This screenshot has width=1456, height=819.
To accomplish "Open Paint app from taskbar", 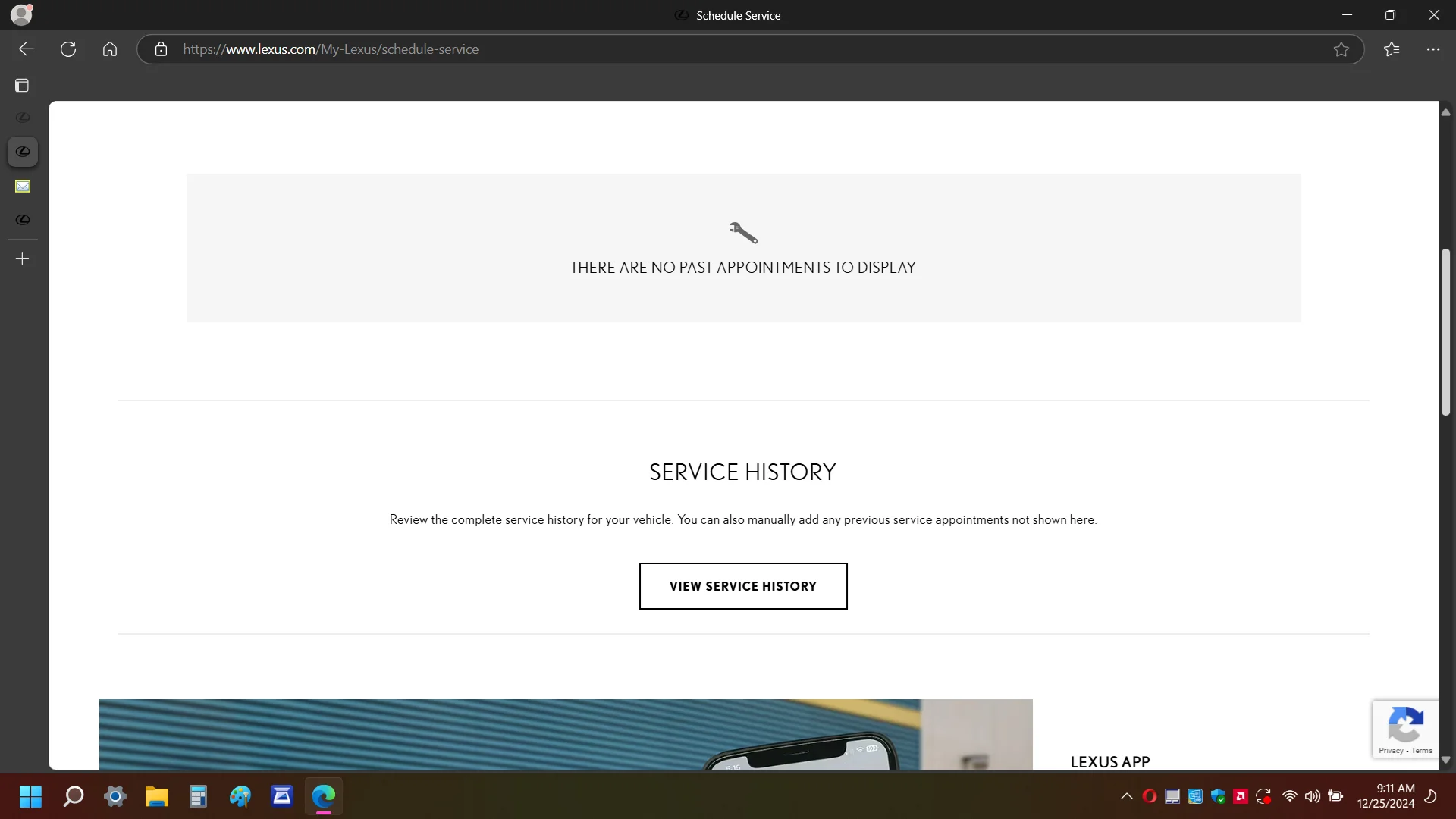I will 240,796.
